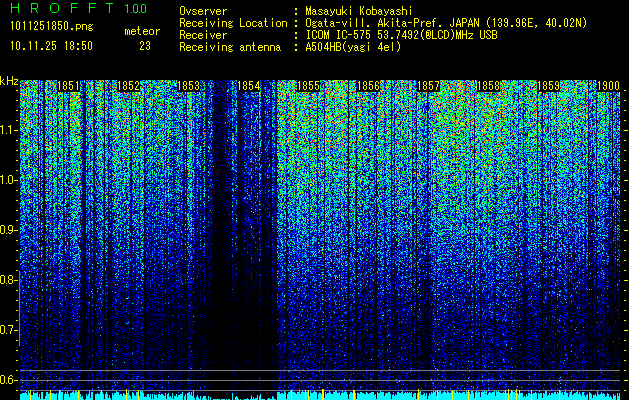The height and width of the screenshot is (400, 629).
Task: Click the 1.0 frequency axis label
Action: [x=8, y=180]
